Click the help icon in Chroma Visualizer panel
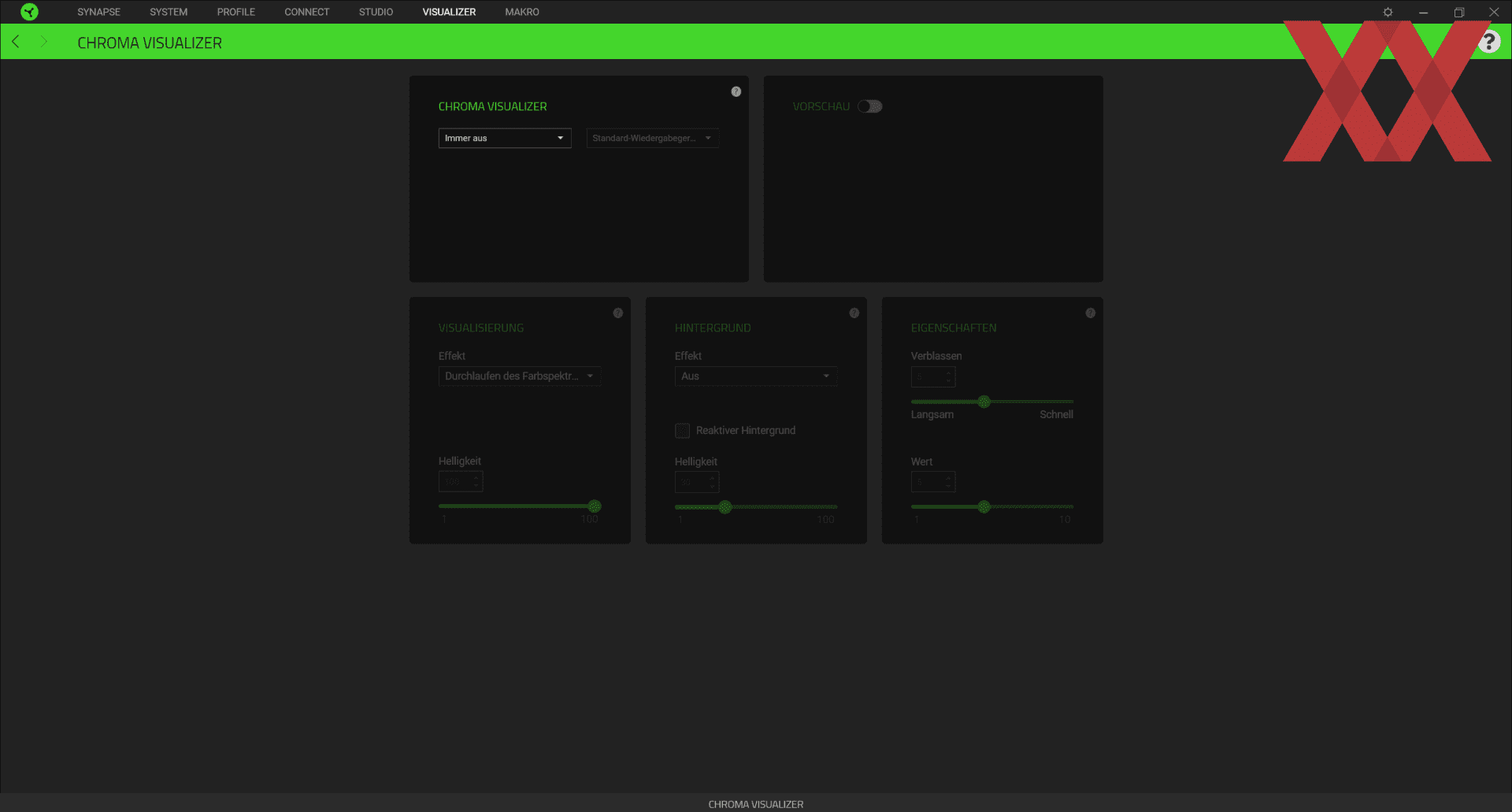 click(736, 91)
